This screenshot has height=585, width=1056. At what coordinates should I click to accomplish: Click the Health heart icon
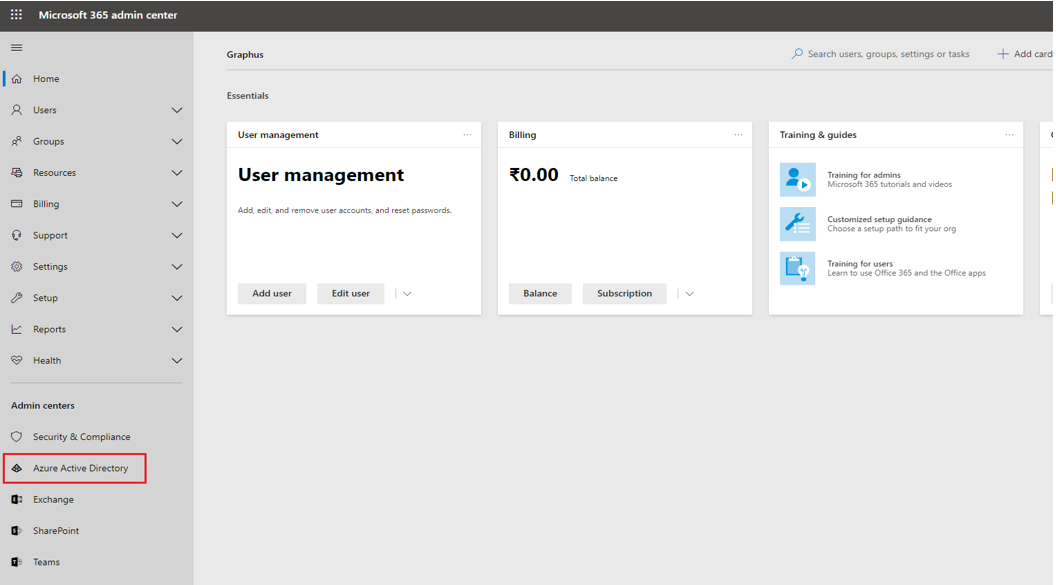[17, 360]
